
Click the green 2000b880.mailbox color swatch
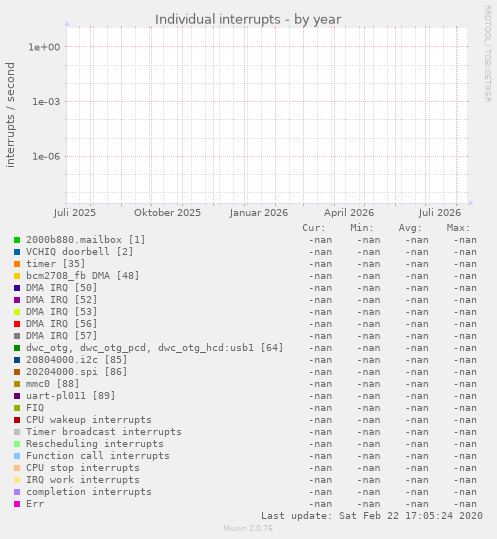17,240
